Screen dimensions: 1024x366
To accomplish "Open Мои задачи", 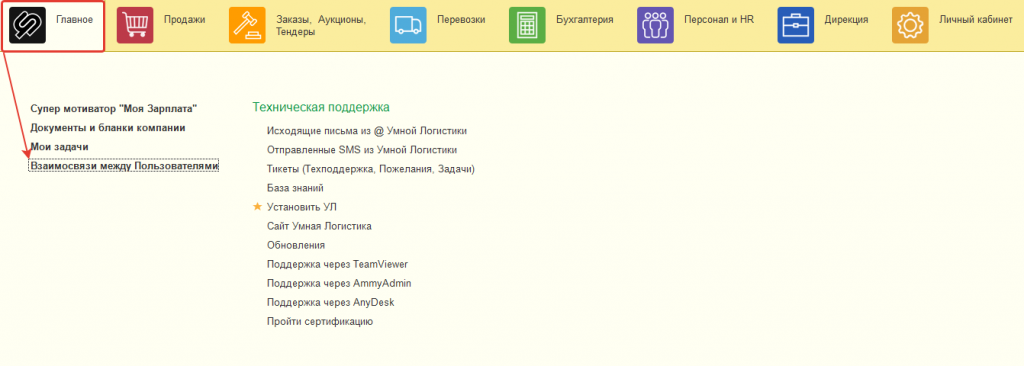I will pyautogui.click(x=59, y=147).
